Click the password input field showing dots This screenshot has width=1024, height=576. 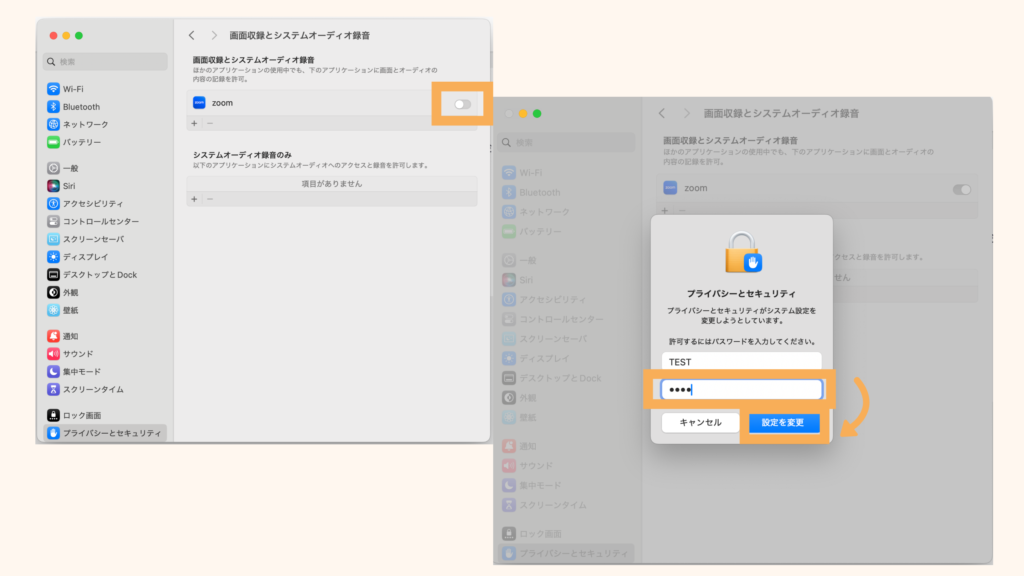tap(741, 389)
